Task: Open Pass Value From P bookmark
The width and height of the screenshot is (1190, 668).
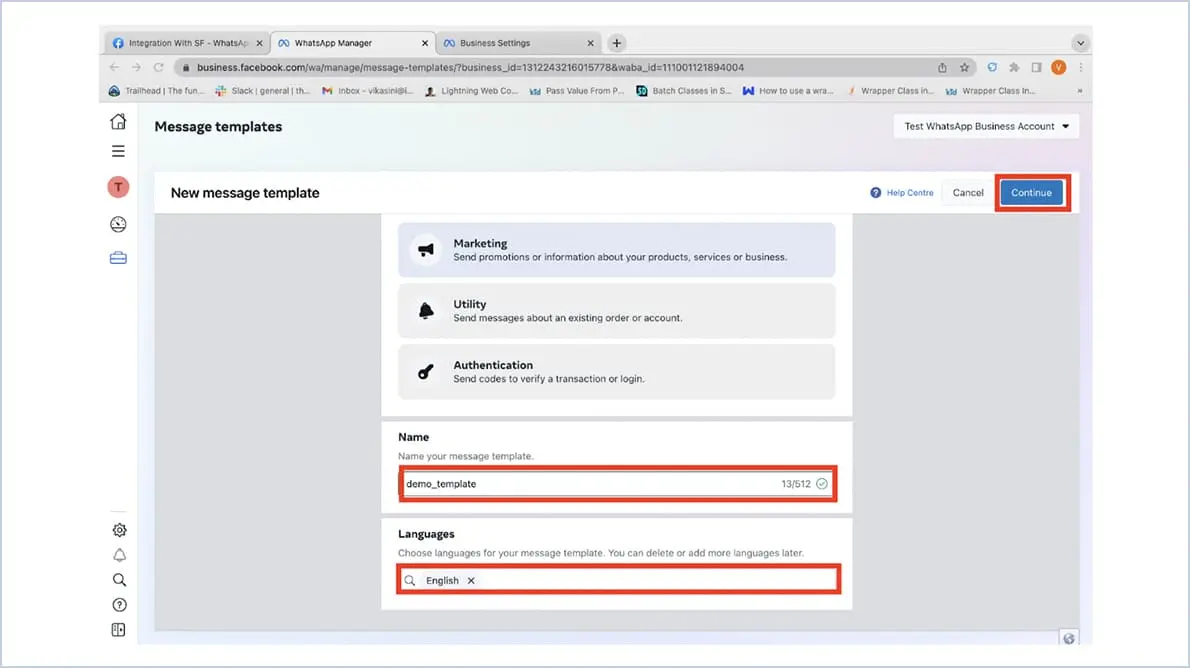Action: [577, 91]
